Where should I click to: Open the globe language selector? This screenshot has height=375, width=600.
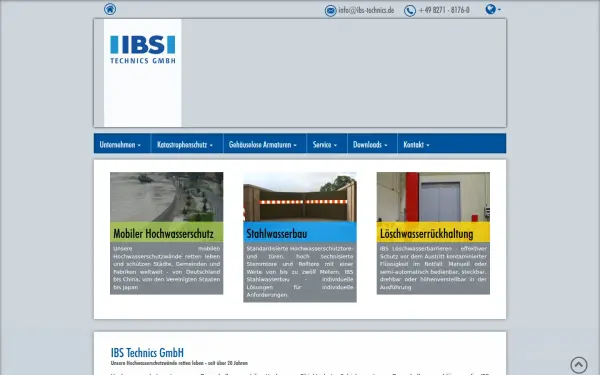[493, 9]
